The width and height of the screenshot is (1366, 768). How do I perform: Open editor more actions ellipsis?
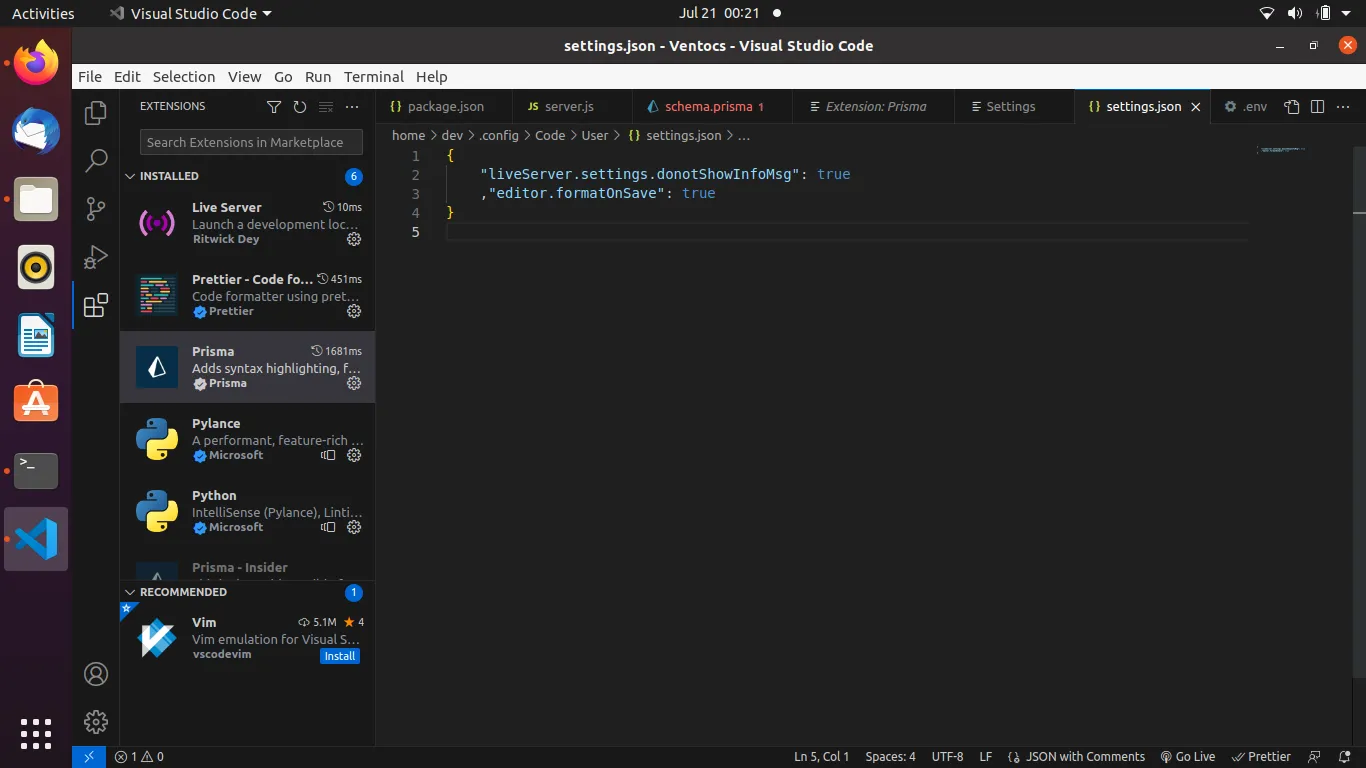point(1344,107)
